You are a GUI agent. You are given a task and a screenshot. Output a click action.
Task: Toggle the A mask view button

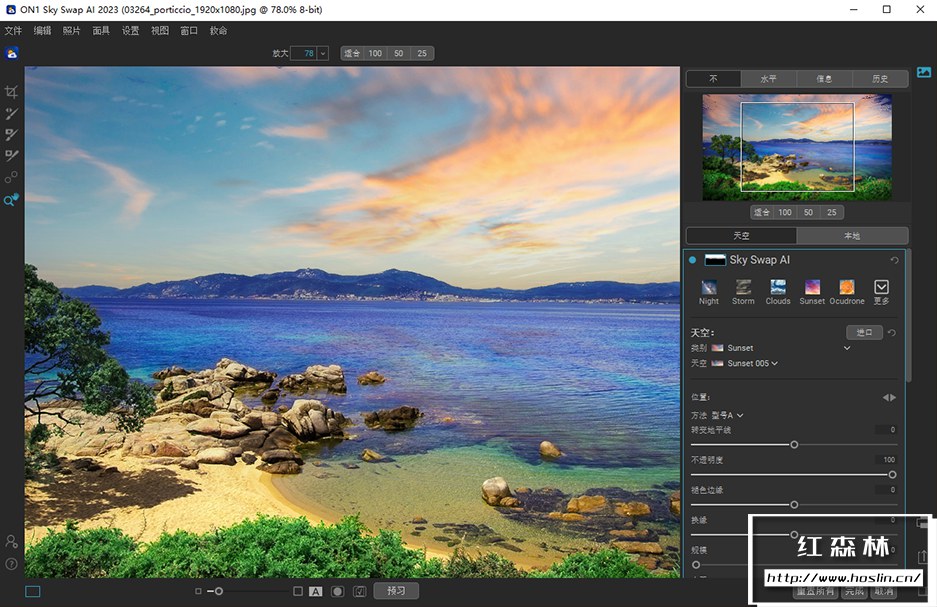316,591
